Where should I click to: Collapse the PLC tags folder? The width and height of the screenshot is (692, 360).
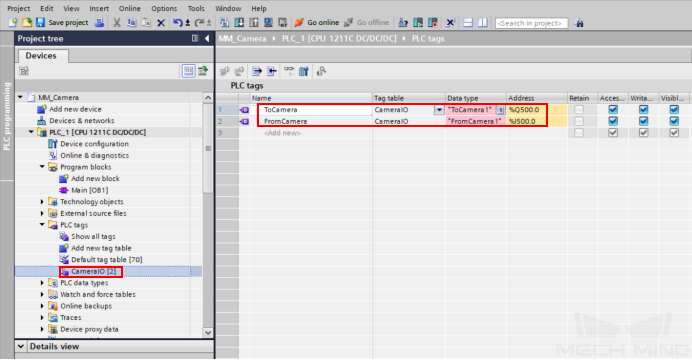point(42,225)
